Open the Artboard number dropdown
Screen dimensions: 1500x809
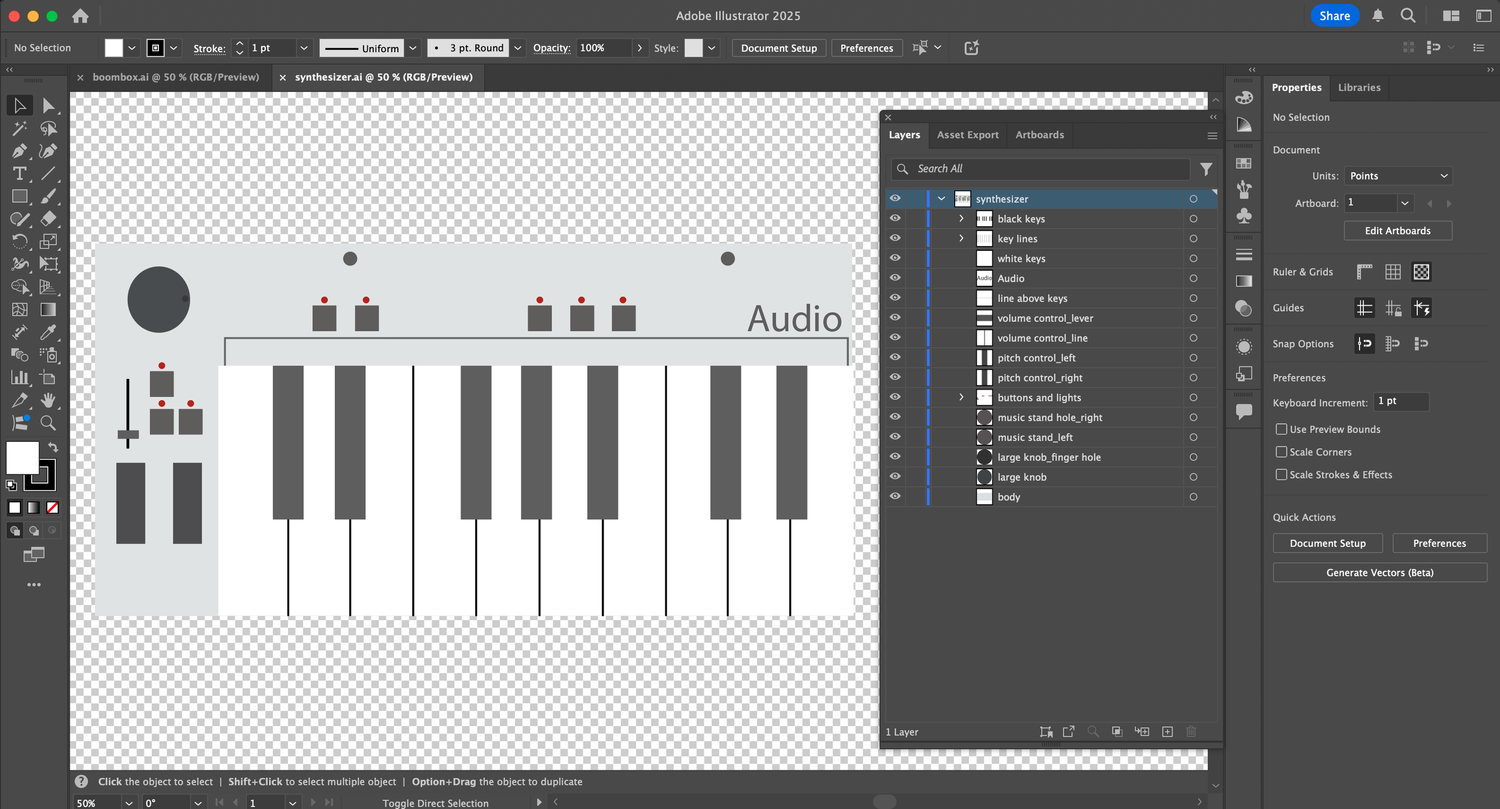[1405, 203]
